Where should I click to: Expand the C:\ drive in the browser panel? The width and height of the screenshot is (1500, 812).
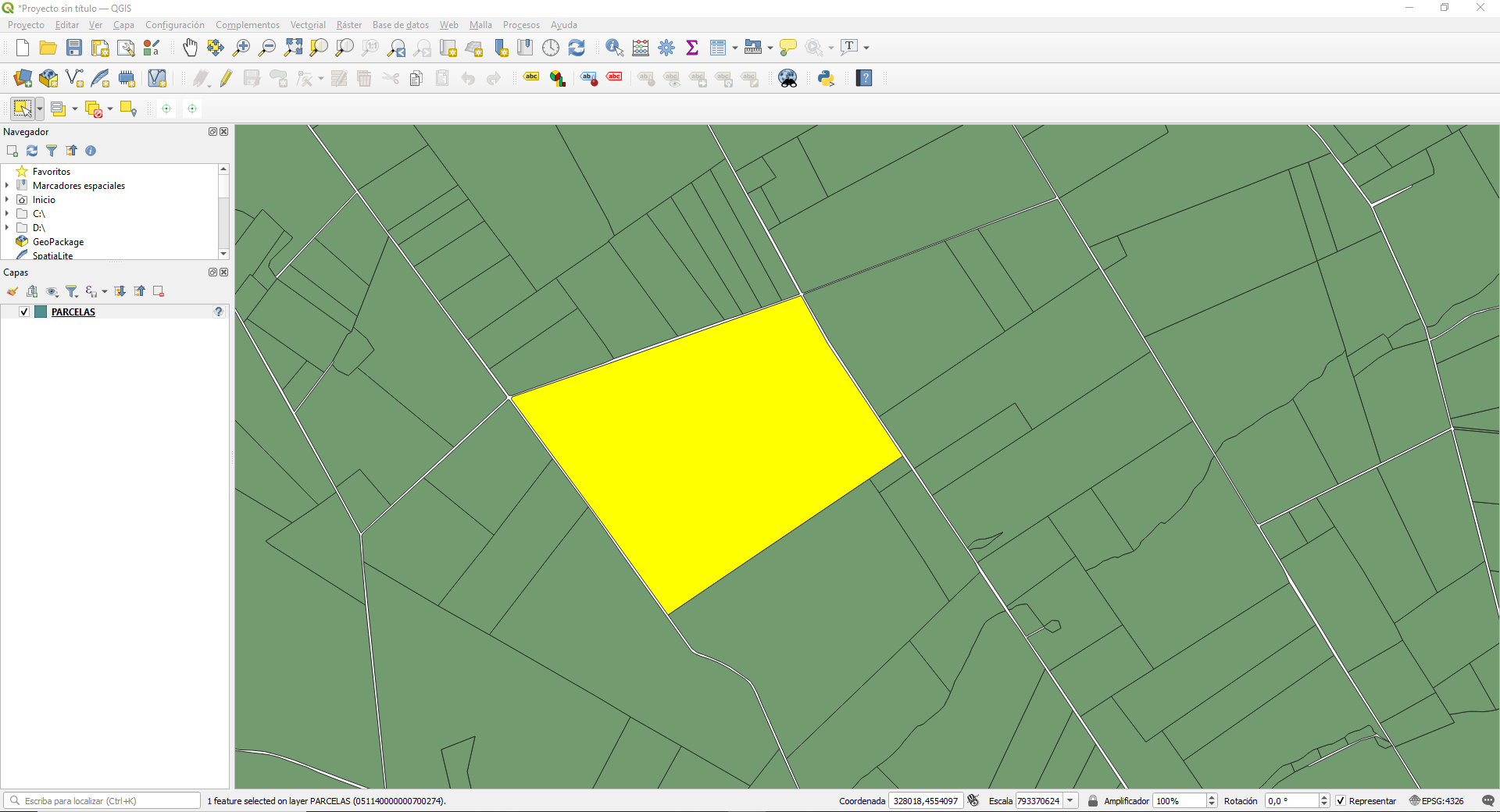pos(8,213)
